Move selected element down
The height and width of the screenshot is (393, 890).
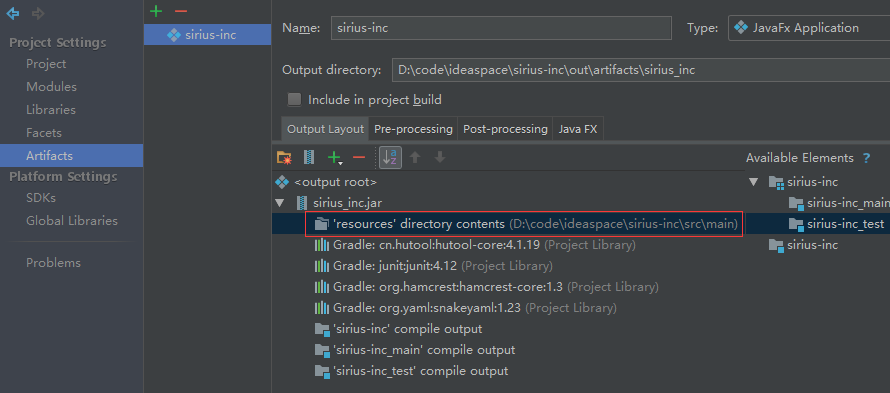(440, 157)
